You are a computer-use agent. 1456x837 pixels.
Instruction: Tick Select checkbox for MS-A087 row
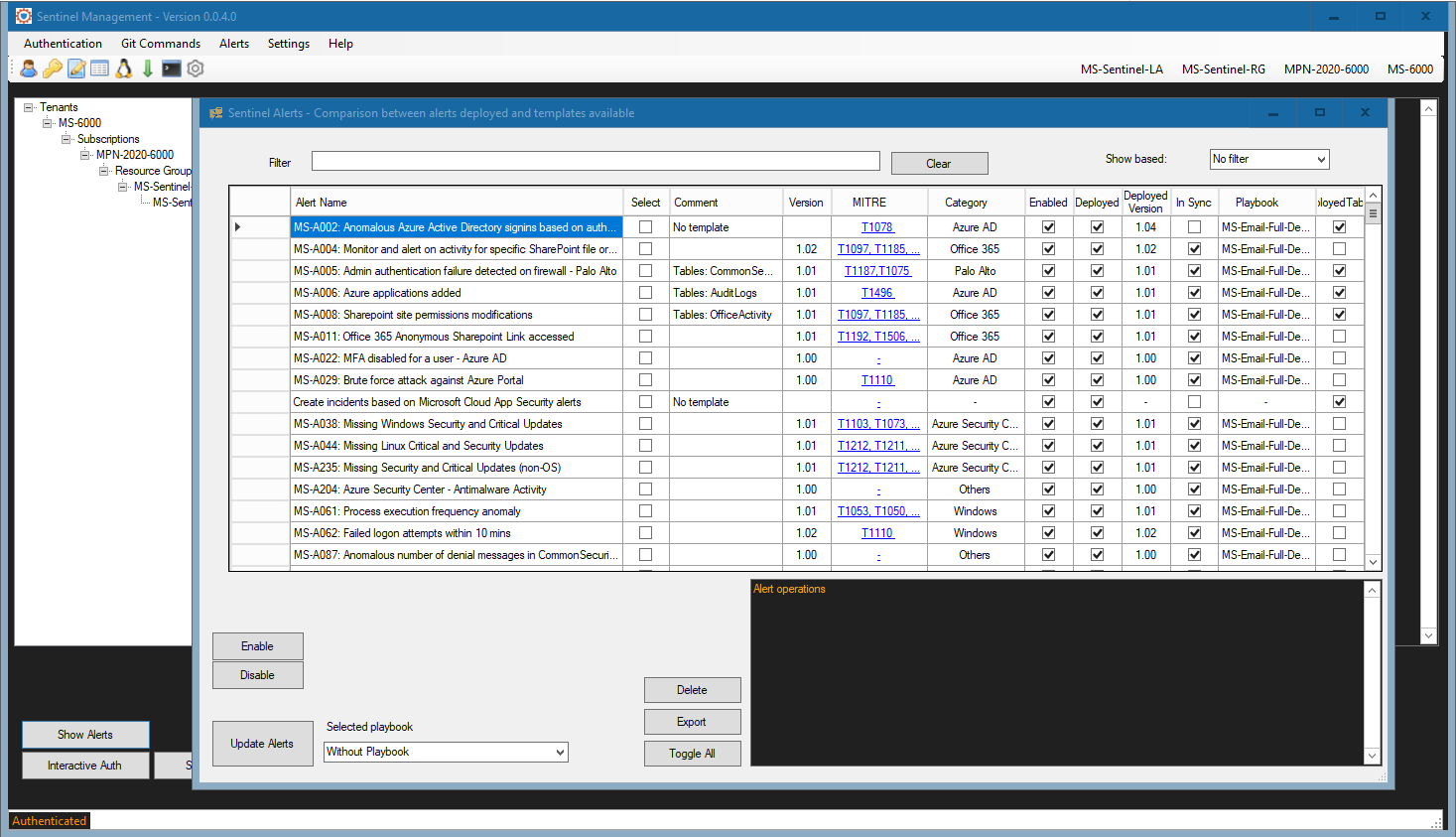tap(646, 555)
